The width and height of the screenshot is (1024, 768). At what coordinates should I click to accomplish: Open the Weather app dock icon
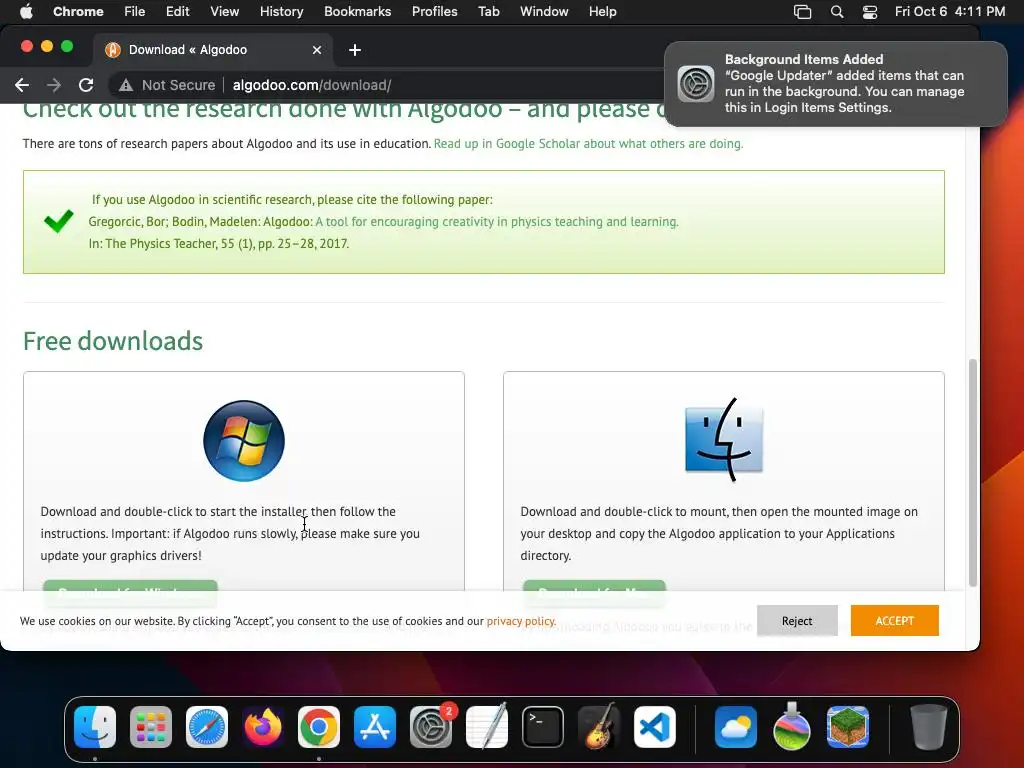[735, 727]
